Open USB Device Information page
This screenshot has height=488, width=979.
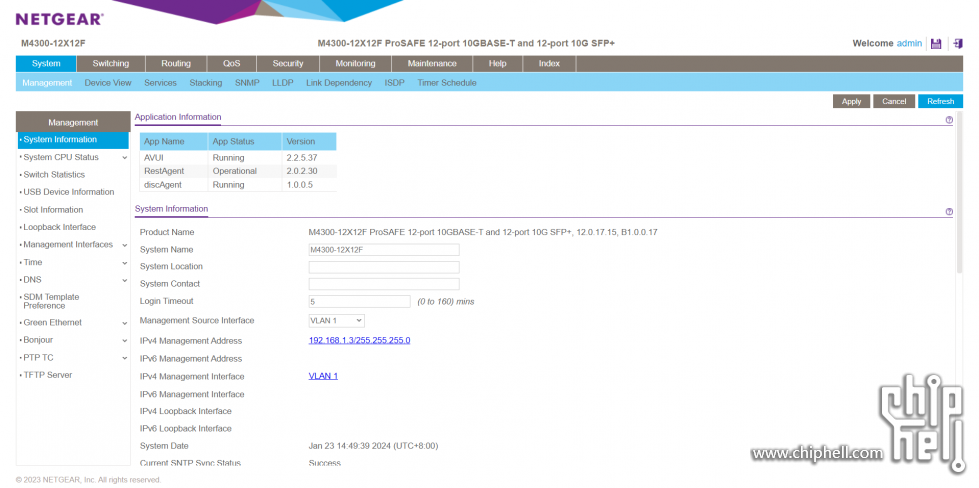tap(69, 192)
